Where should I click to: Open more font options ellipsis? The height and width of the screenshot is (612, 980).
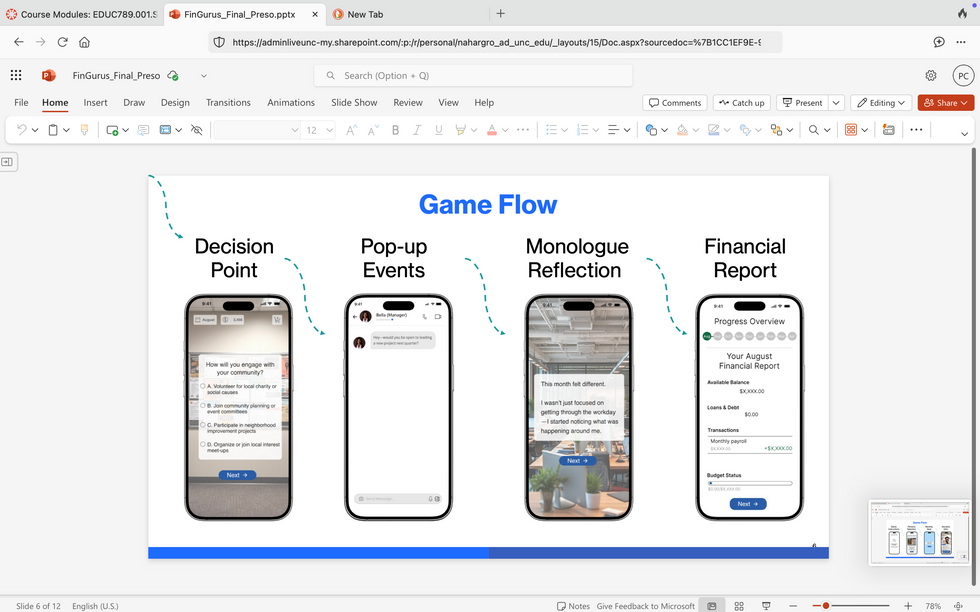pos(523,130)
